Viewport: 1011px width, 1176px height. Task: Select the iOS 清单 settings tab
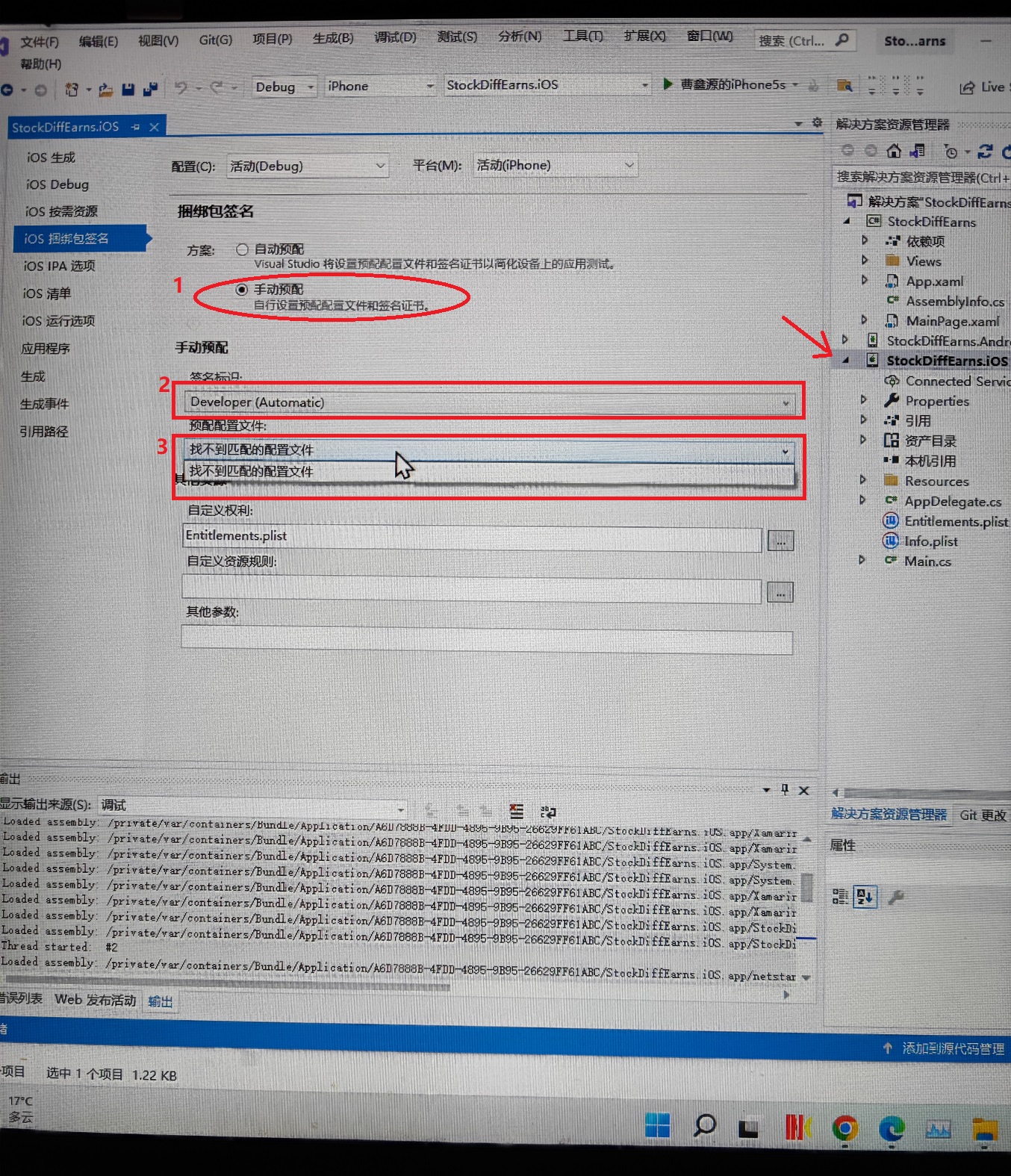tap(47, 293)
